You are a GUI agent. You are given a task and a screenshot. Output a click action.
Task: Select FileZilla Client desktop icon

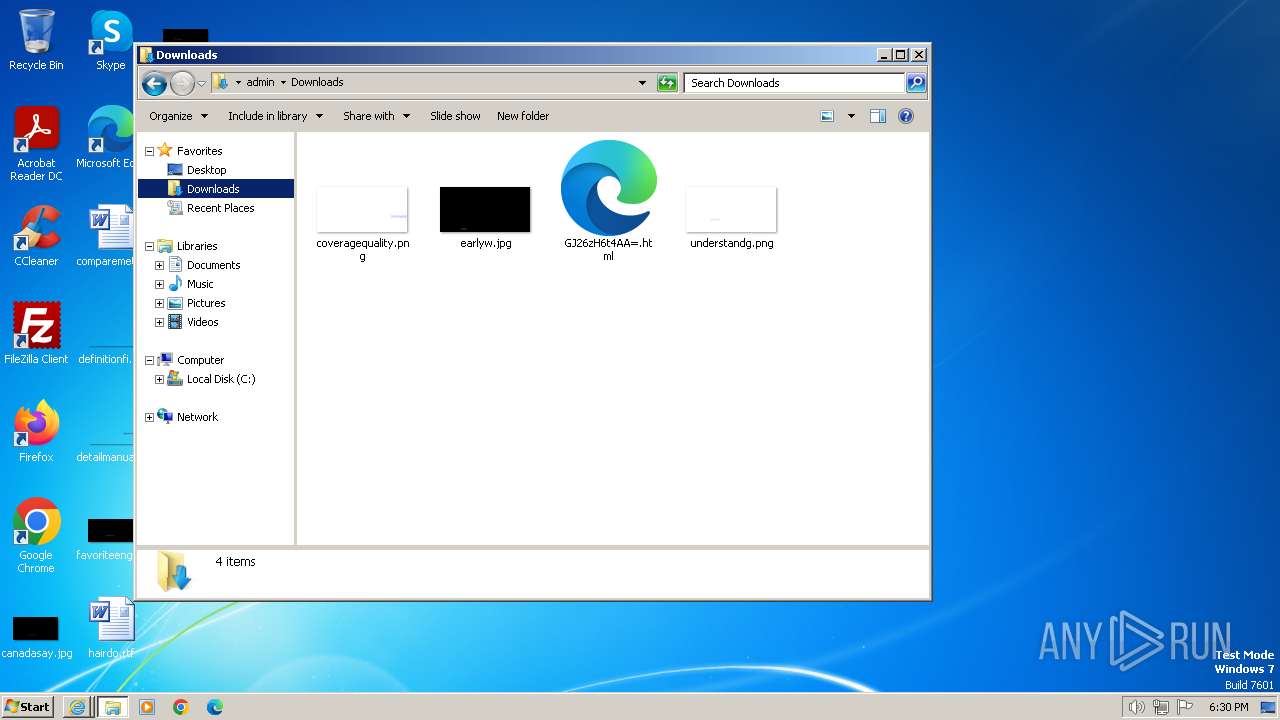(x=36, y=333)
